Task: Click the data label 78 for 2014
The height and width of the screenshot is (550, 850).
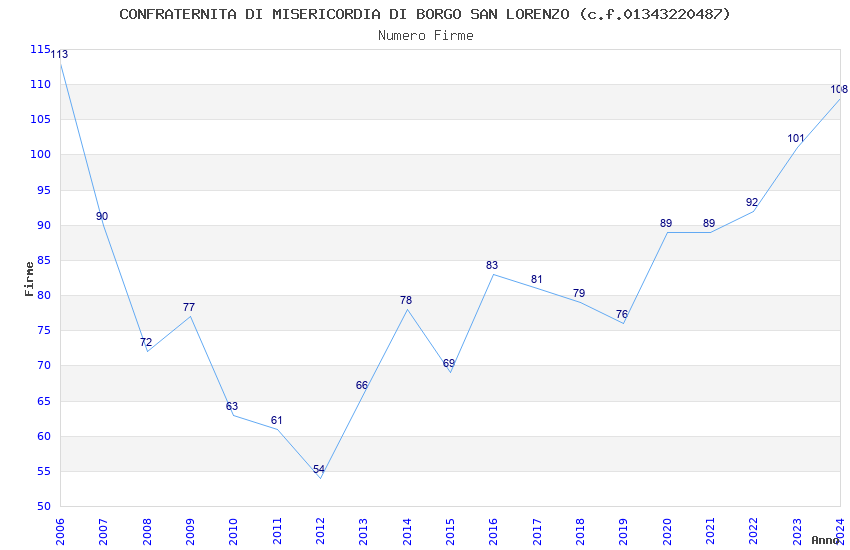Action: 406,300
